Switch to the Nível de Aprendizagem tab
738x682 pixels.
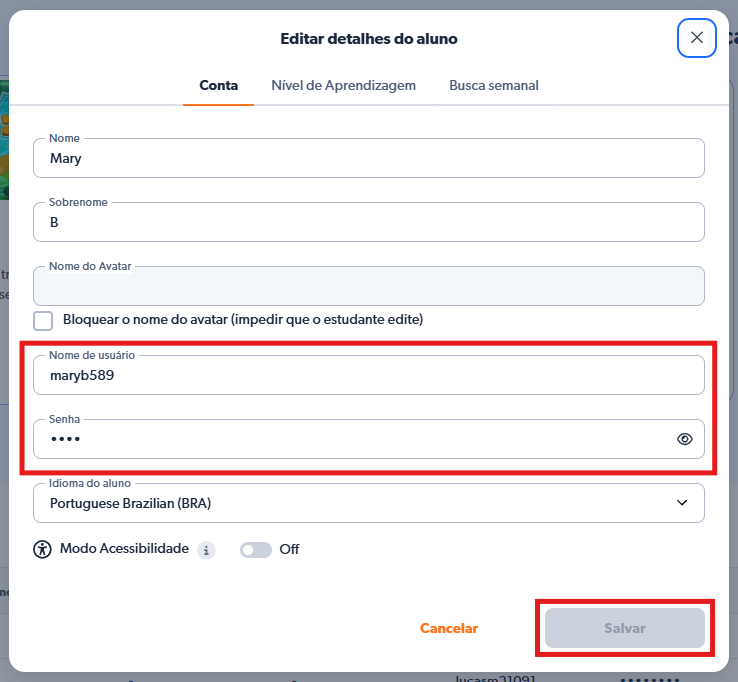coord(343,86)
